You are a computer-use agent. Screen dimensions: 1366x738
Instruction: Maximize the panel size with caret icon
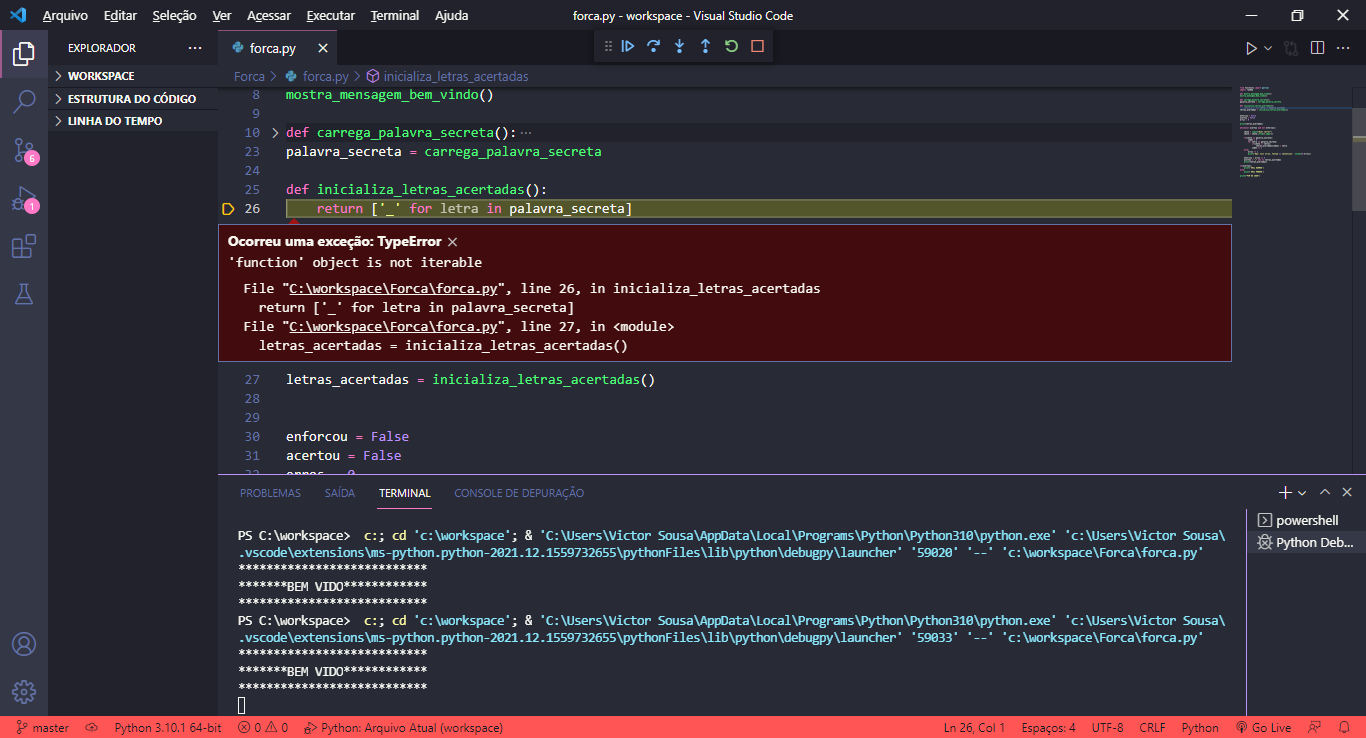click(x=1325, y=493)
